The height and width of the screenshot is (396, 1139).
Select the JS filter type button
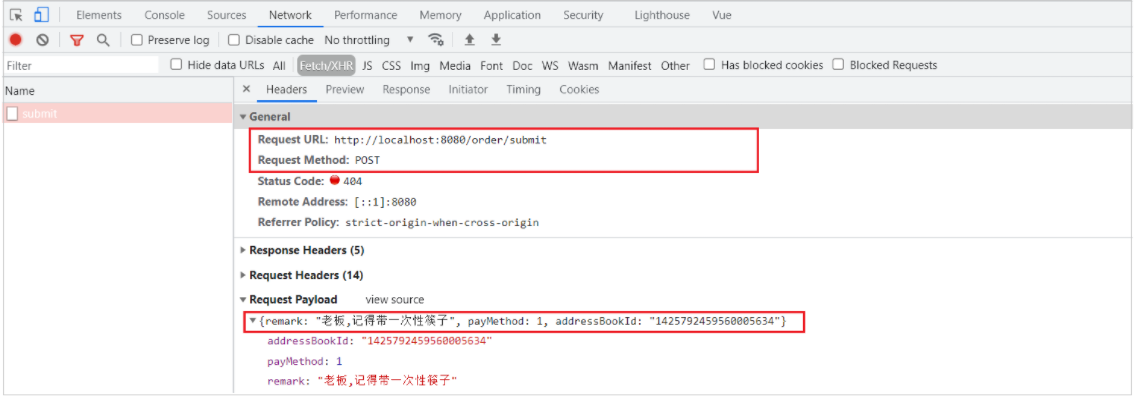click(368, 65)
